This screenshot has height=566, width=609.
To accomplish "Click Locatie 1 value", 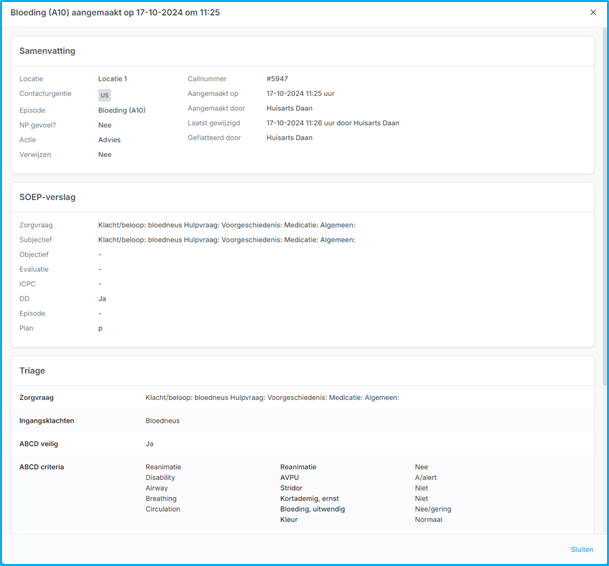I will click(x=112, y=78).
